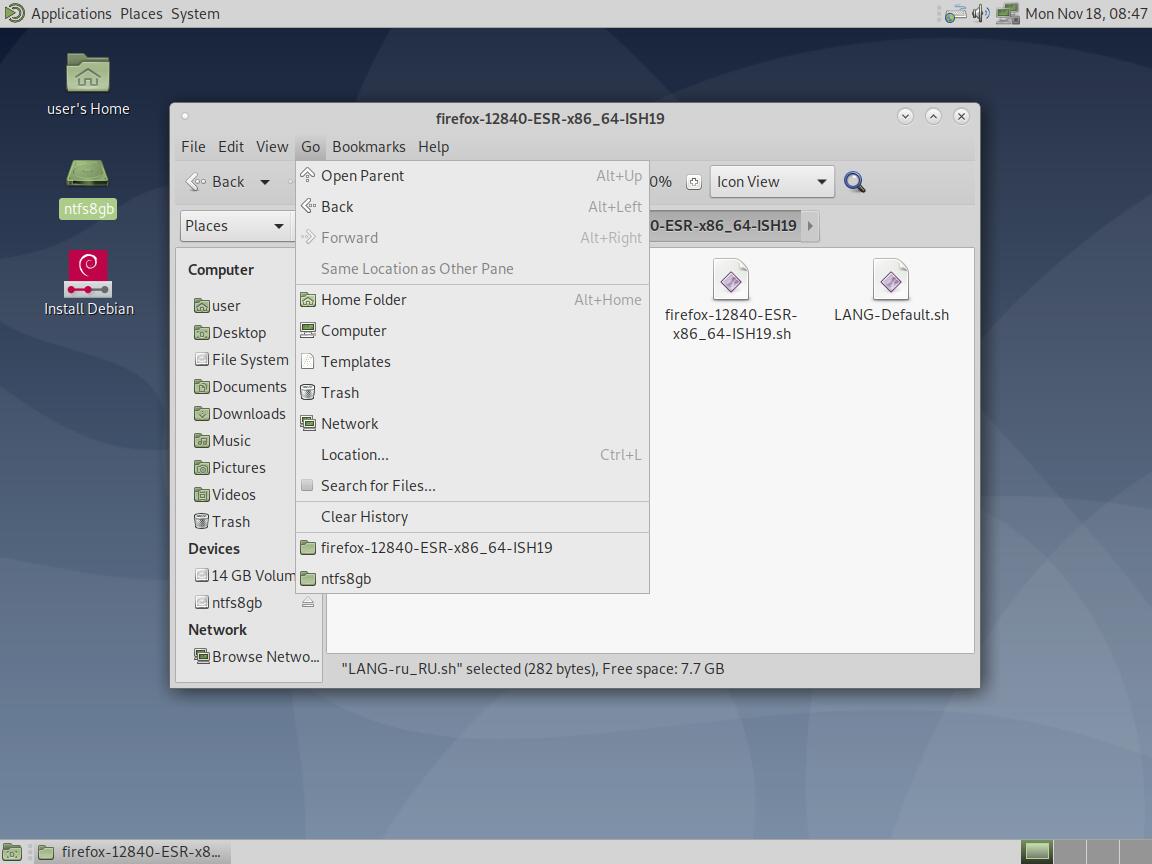1152x864 pixels.
Task: Click the clock showing Mon Nov 18
Action: click(1085, 13)
